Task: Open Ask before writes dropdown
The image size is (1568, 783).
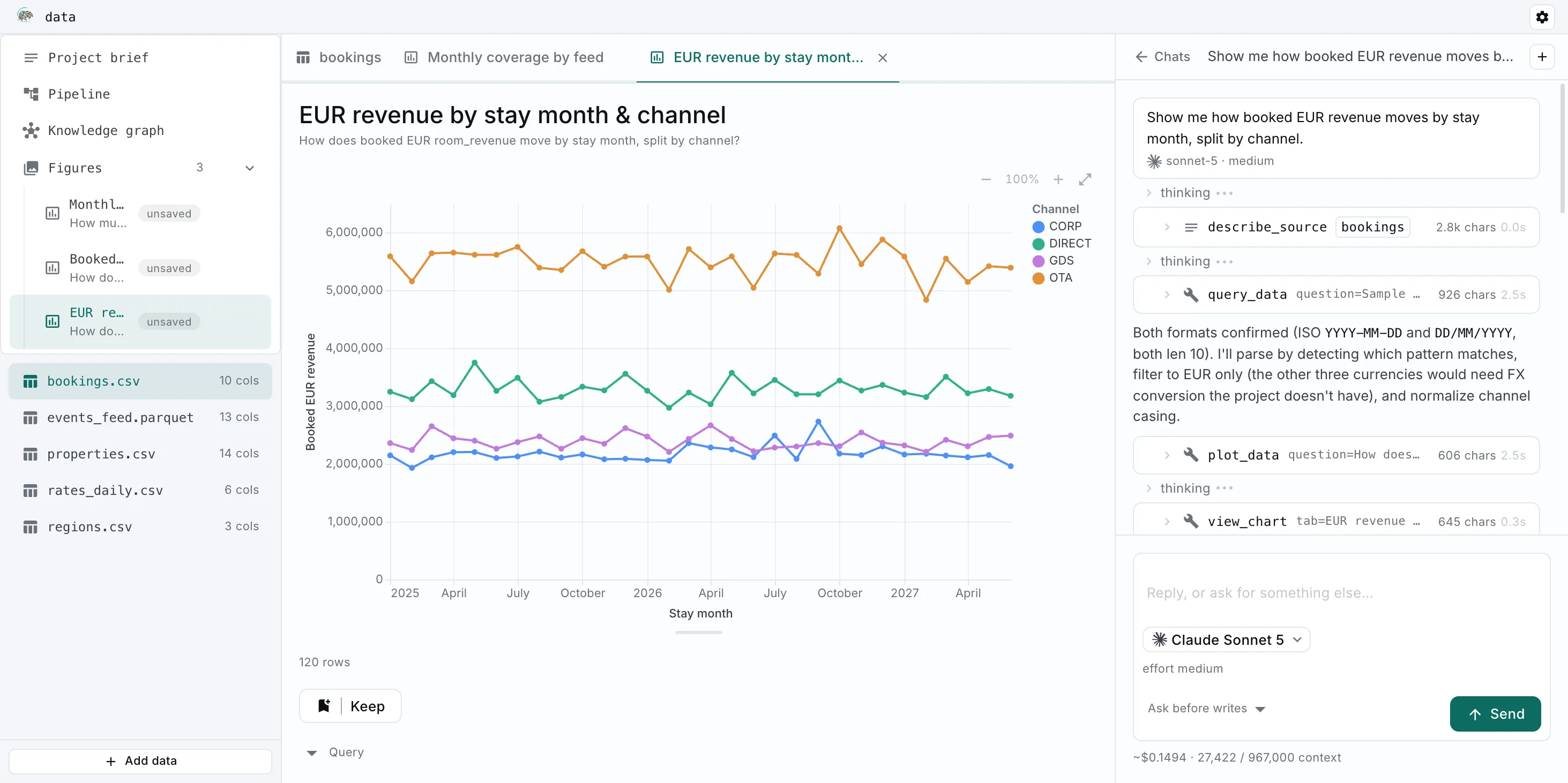Action: click(x=1206, y=709)
